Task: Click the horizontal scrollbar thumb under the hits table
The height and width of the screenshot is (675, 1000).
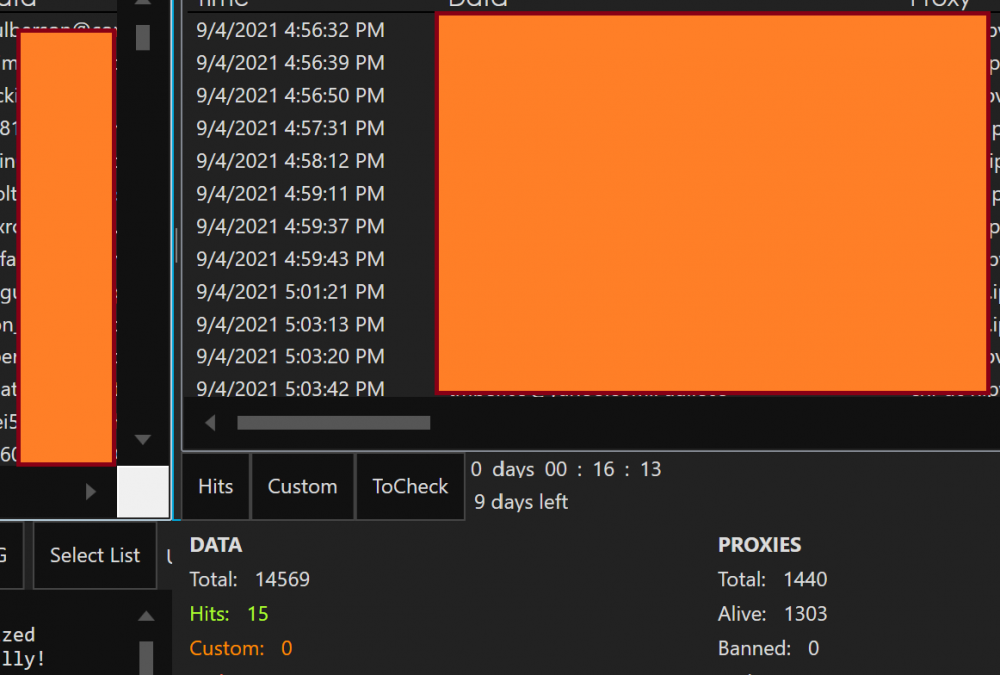Action: coord(333,423)
